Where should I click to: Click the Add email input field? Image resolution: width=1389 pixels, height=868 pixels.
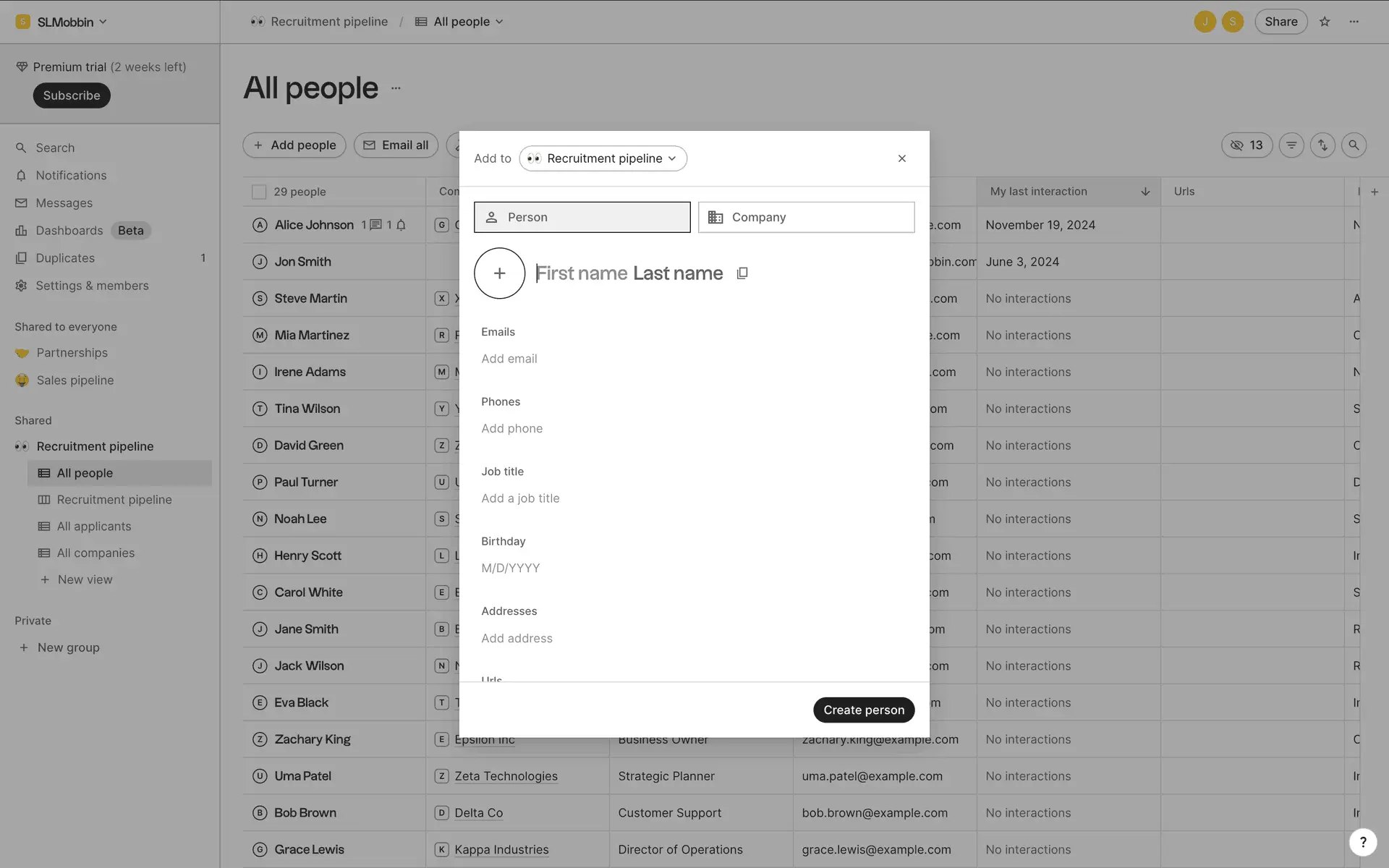[x=509, y=359]
